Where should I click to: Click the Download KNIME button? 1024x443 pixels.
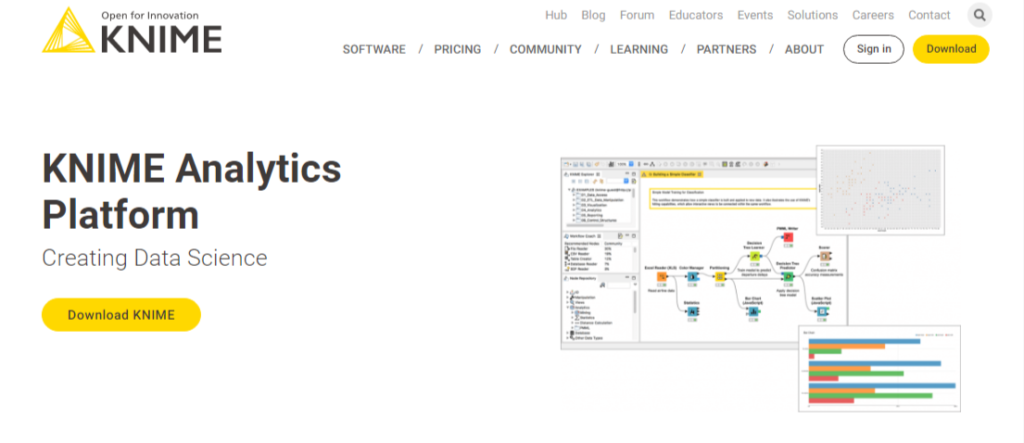(121, 315)
